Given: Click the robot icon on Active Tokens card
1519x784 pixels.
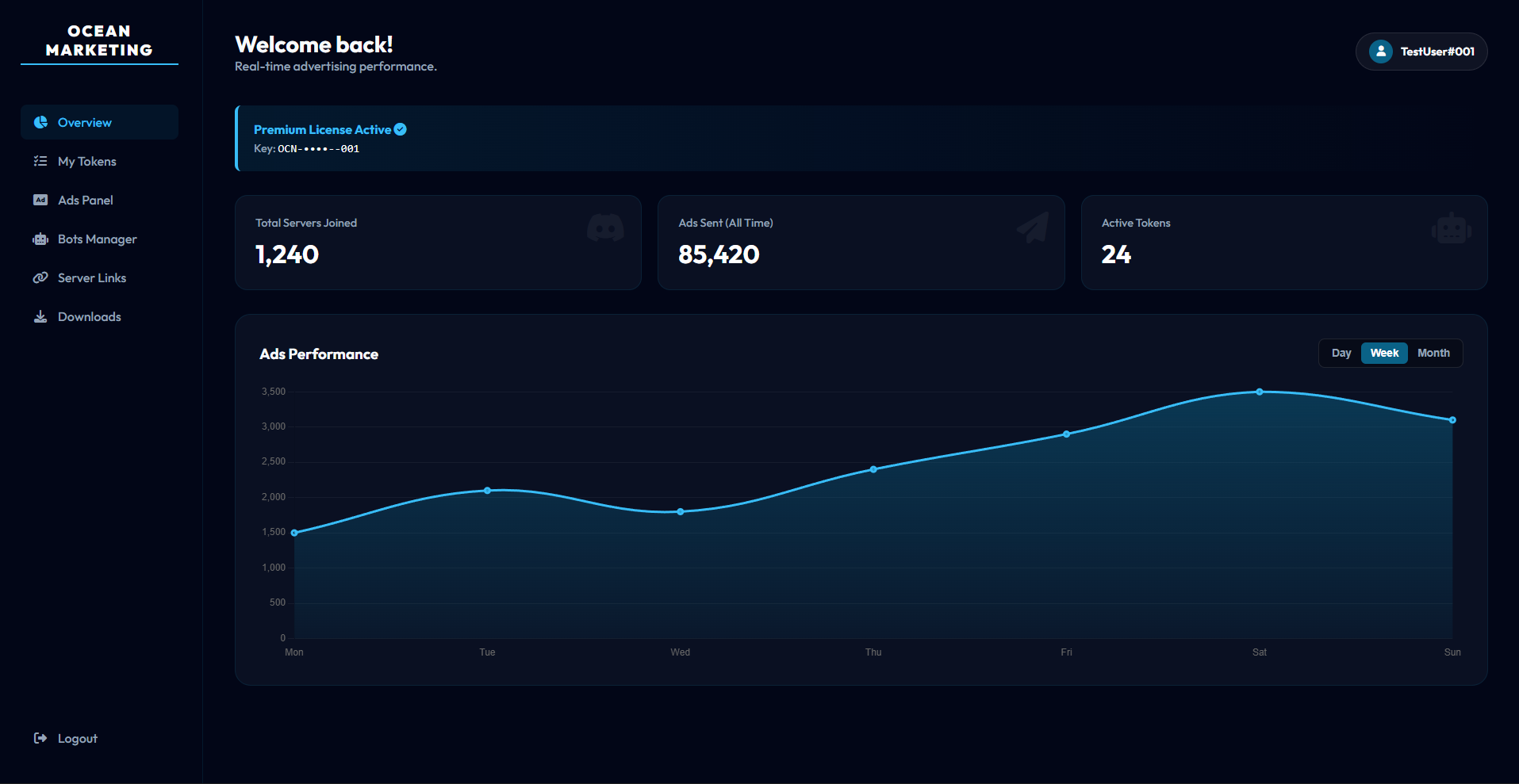Looking at the screenshot, I should (1451, 228).
